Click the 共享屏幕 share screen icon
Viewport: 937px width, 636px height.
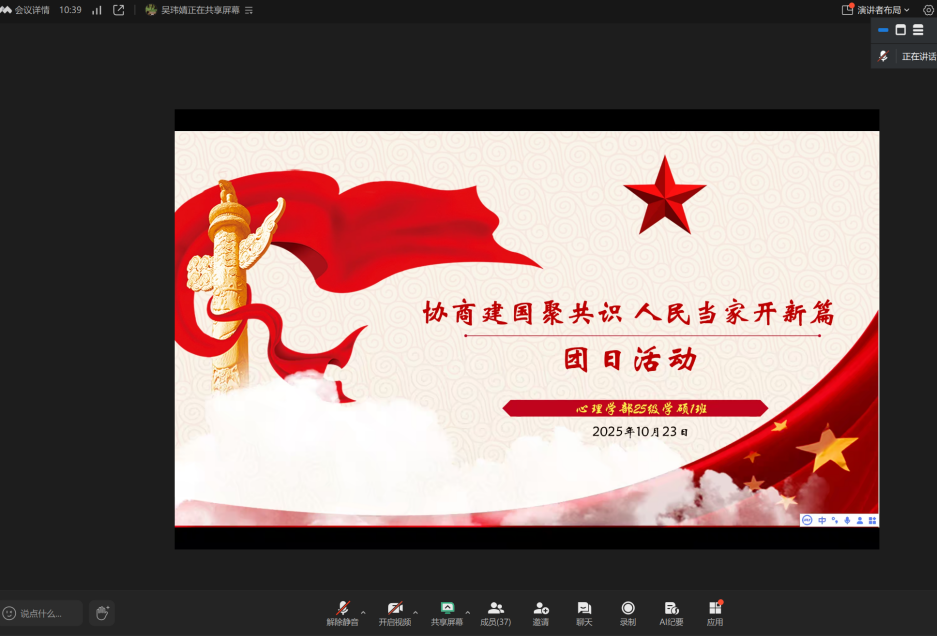click(x=447, y=608)
